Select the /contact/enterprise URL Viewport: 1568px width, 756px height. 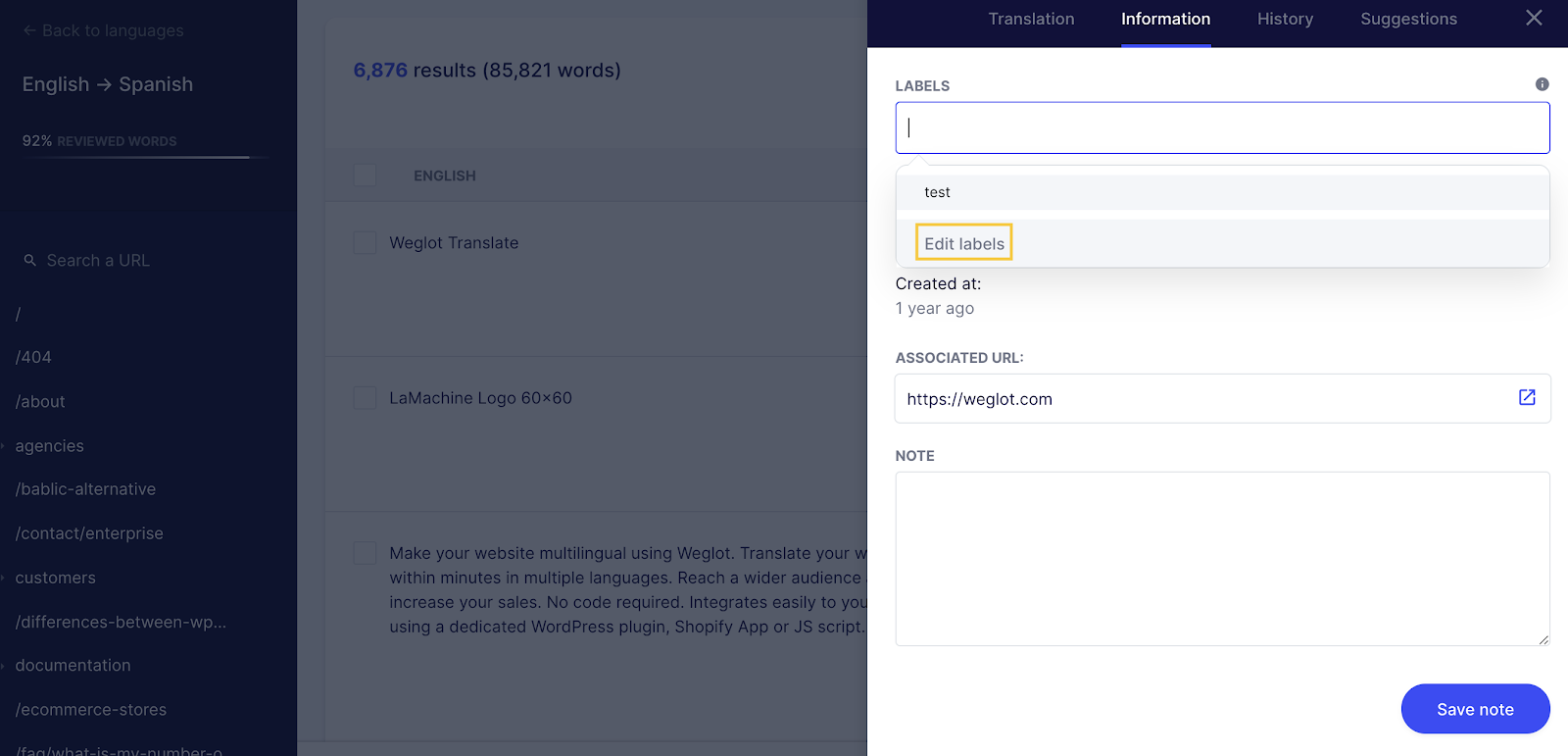(89, 533)
